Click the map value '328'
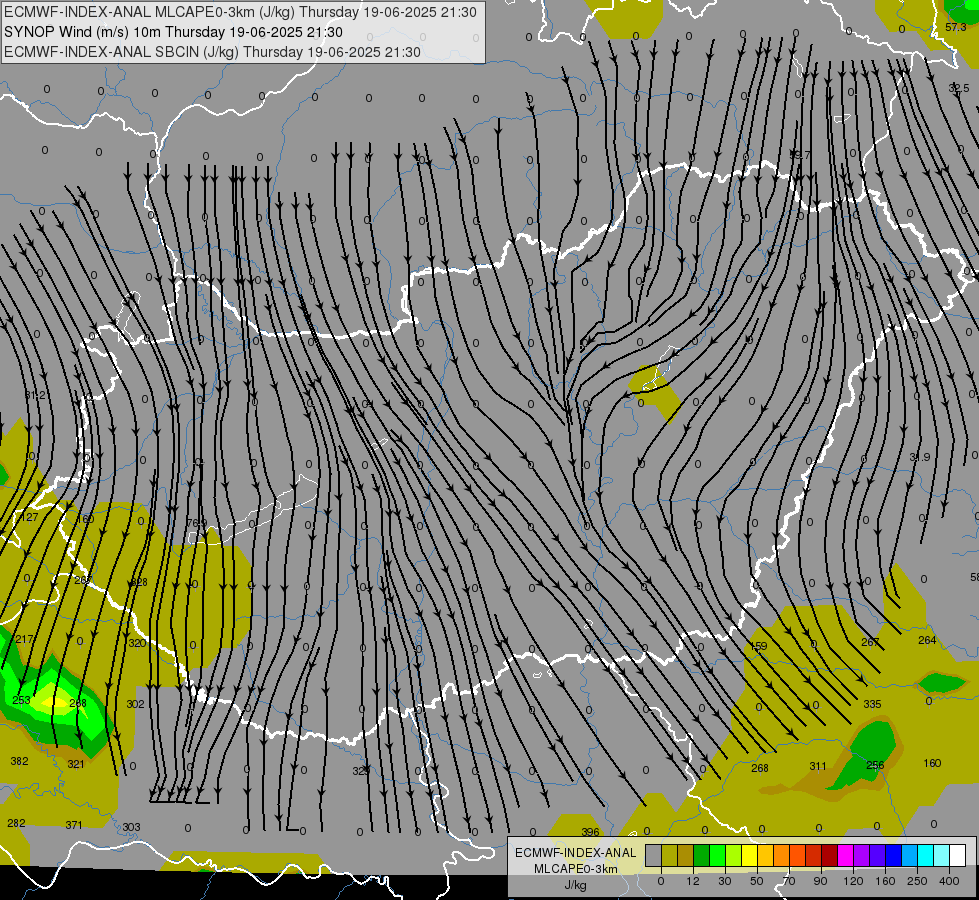979x900 pixels. (139, 582)
